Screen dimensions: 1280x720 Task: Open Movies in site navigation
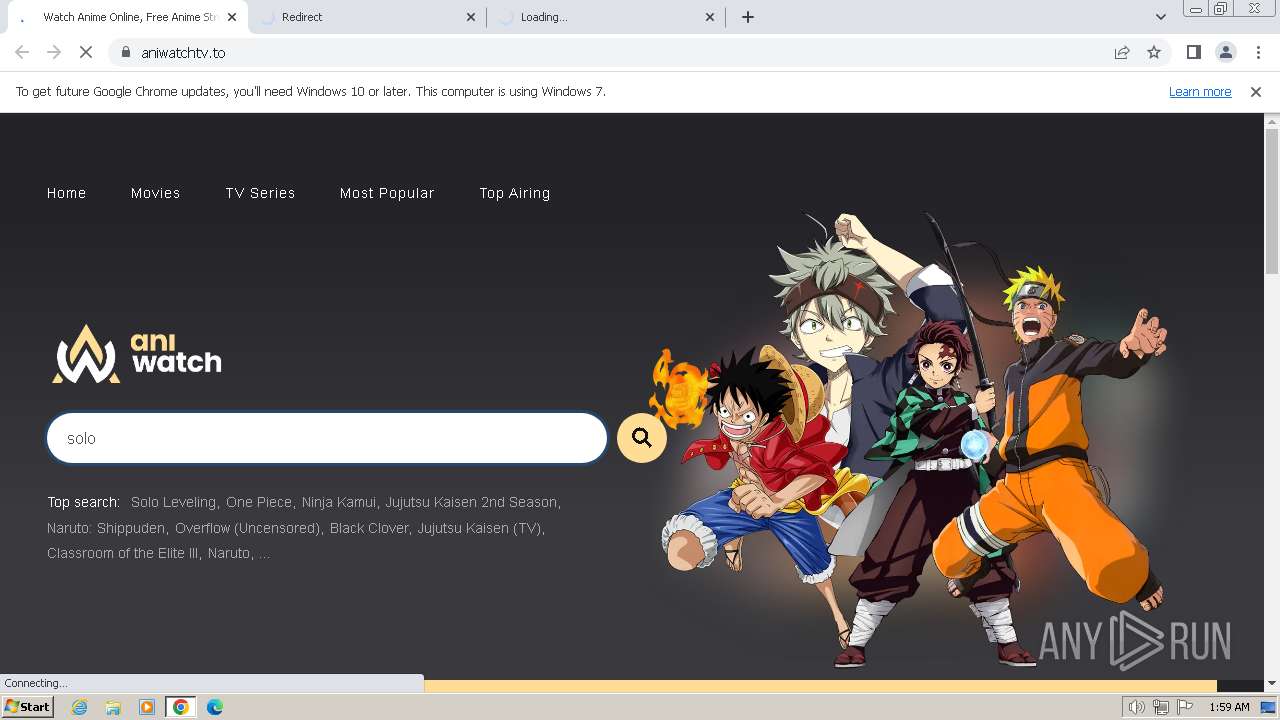click(x=156, y=193)
